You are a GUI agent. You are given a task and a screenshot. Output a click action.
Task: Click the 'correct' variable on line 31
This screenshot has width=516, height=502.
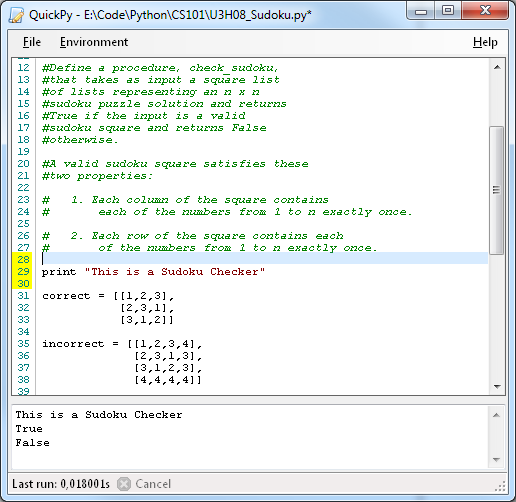pyautogui.click(x=66, y=296)
